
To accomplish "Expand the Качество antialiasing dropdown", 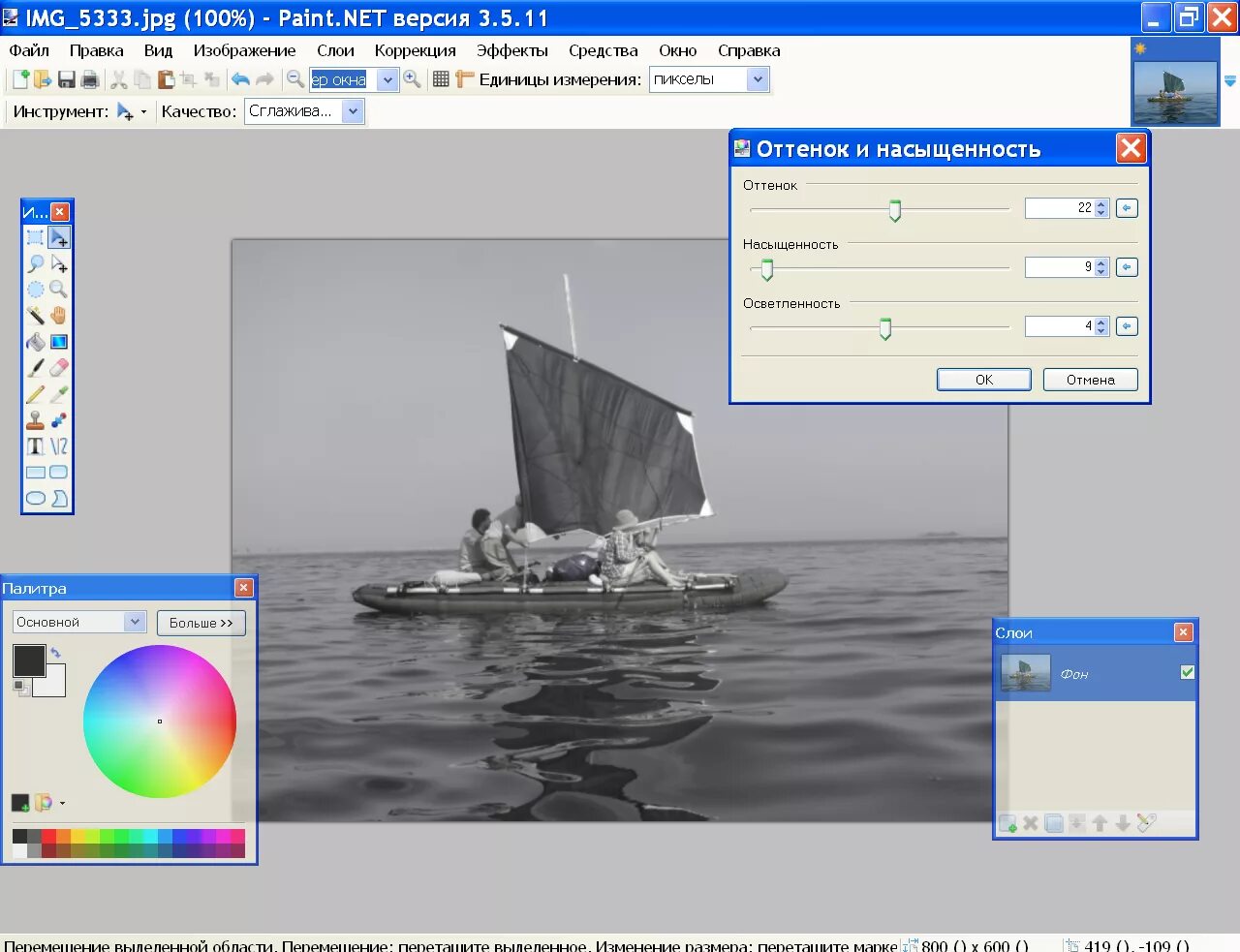I will click(354, 111).
